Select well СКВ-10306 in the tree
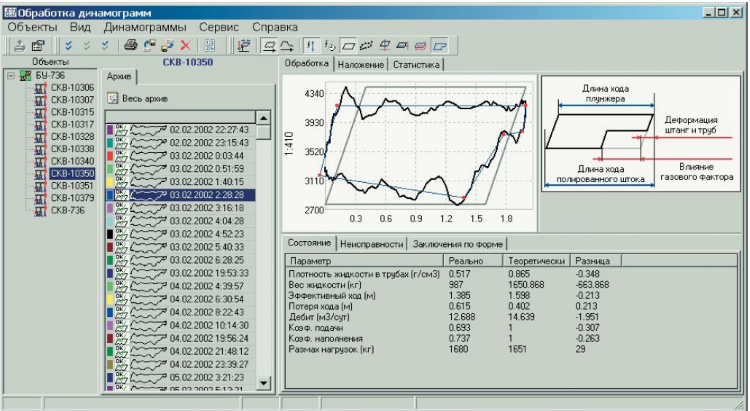This screenshot has height=411, width=750. [73, 88]
